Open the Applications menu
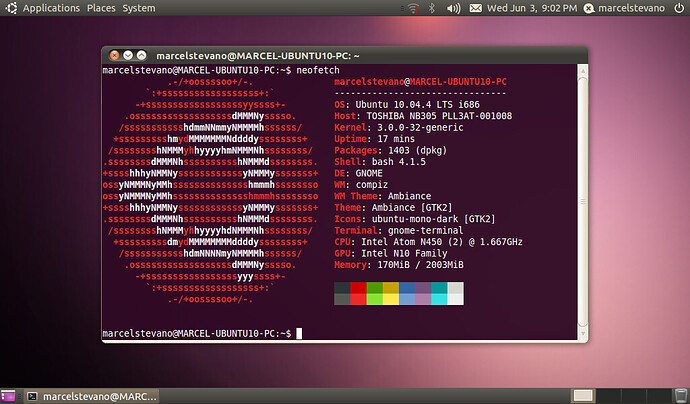This screenshot has width=690, height=404. 51,8
